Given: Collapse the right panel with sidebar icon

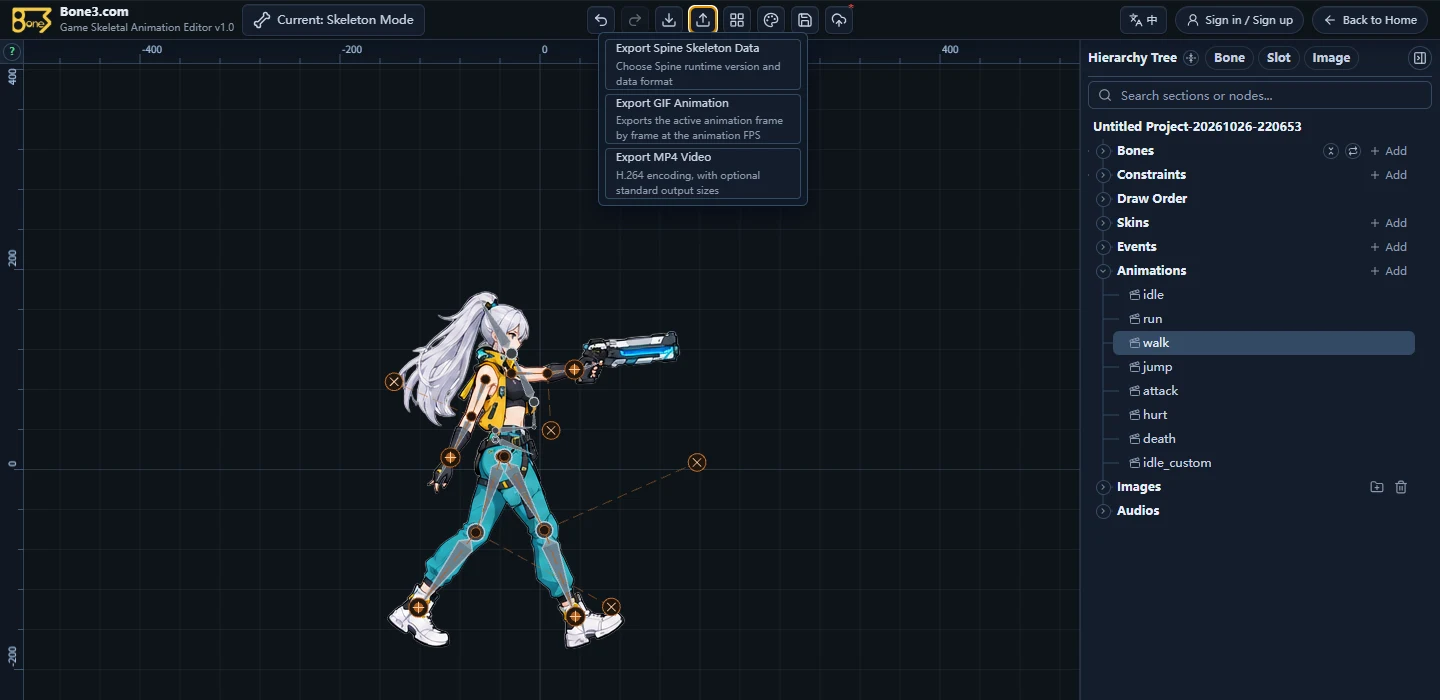Looking at the screenshot, I should click(1419, 58).
